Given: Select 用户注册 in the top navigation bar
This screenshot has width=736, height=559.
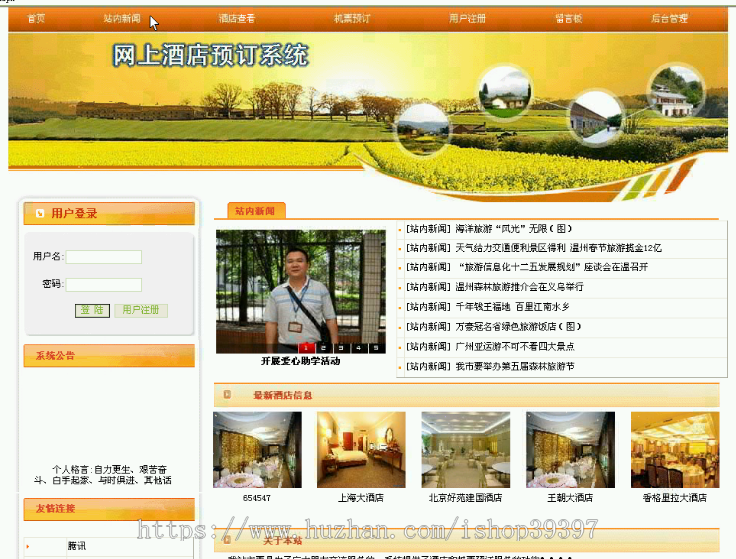Looking at the screenshot, I should pyautogui.click(x=467, y=19).
